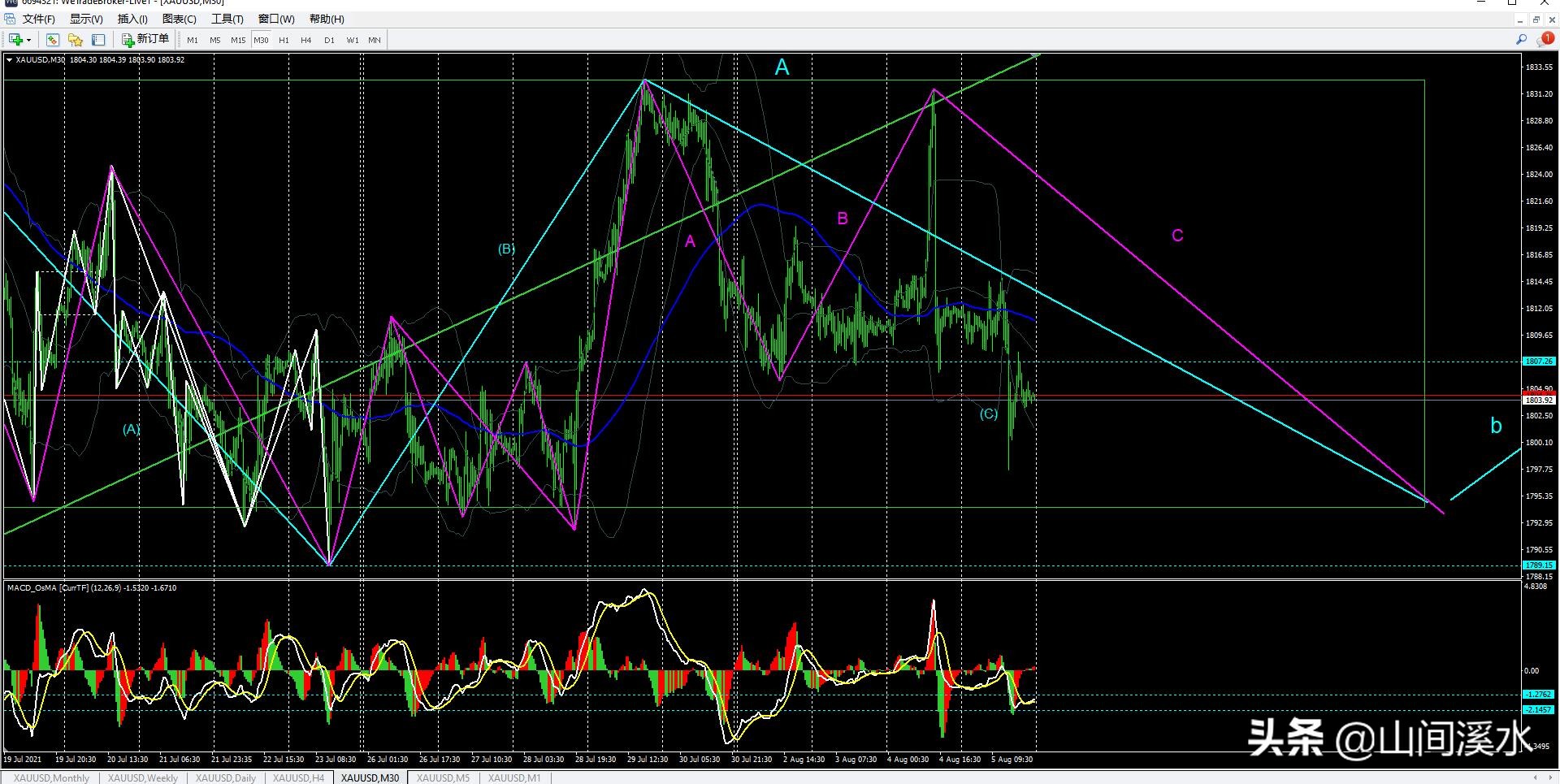Viewport: 1560px width, 784px height.
Task: Enable the D1 daily timeframe
Action: pos(329,40)
